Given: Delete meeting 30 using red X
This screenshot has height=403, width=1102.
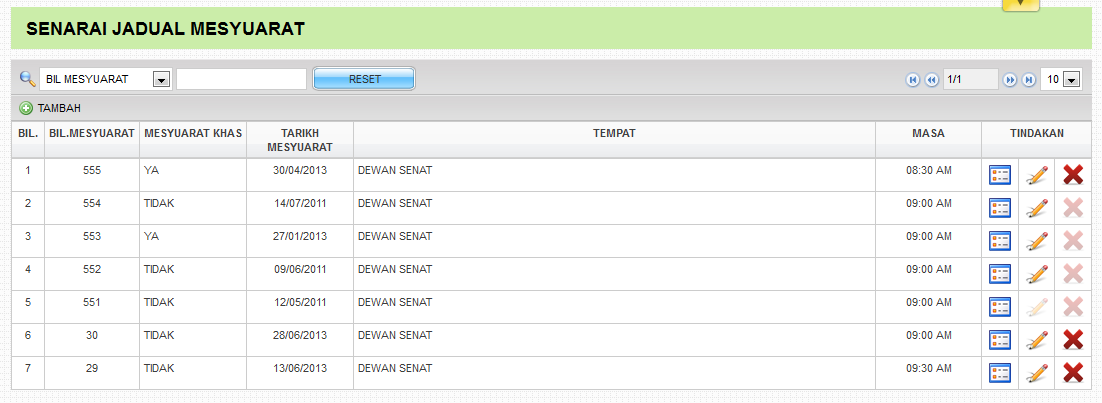Looking at the screenshot, I should coord(1073,340).
